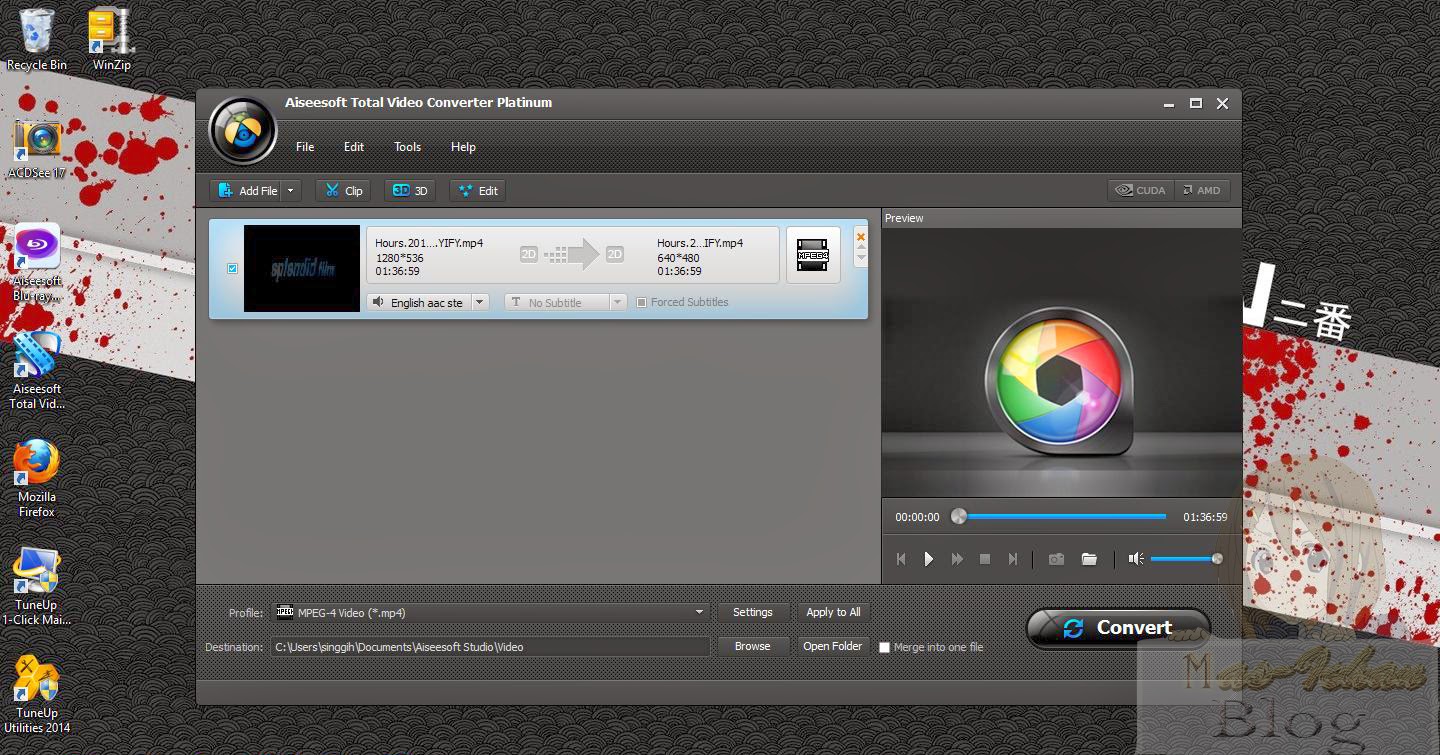The image size is (1440, 755).
Task: Expand the Add File dropdown arrow
Action: [291, 190]
